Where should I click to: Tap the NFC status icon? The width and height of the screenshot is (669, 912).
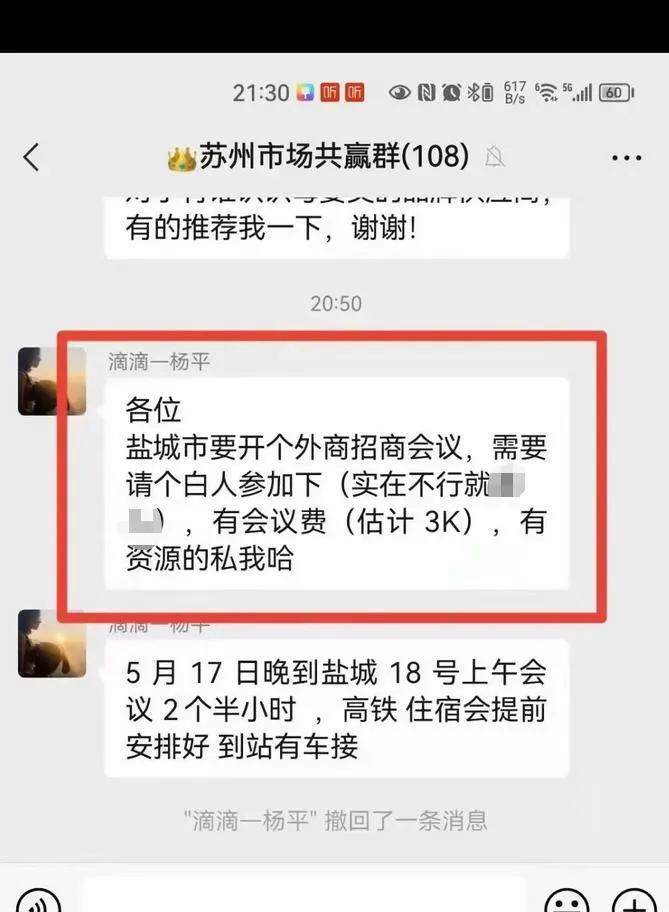tap(426, 92)
